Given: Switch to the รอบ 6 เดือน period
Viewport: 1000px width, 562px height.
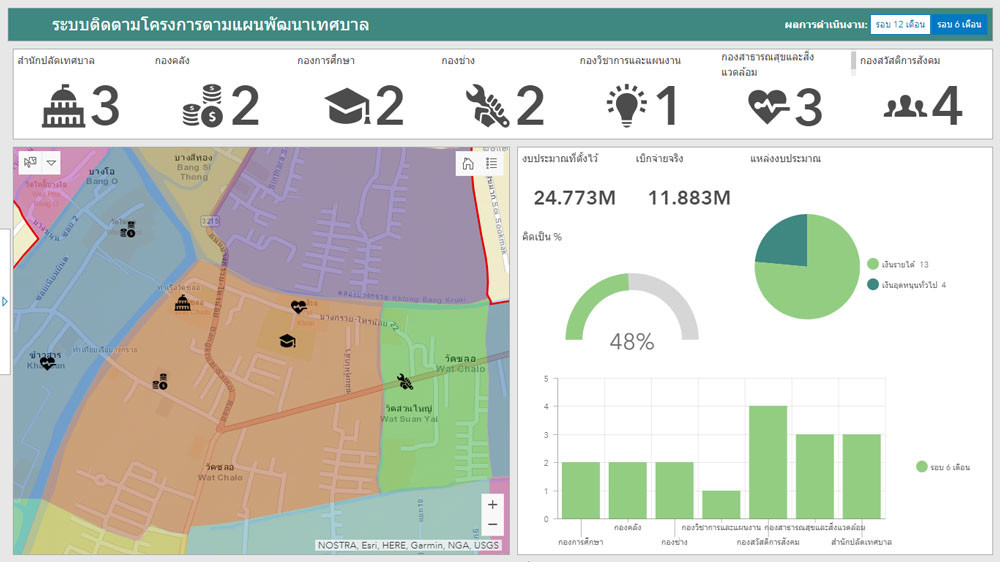Looking at the screenshot, I should coord(958,24).
